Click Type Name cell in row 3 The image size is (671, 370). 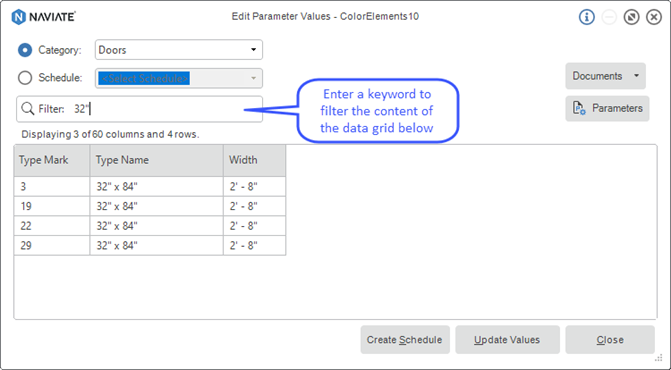point(157,186)
